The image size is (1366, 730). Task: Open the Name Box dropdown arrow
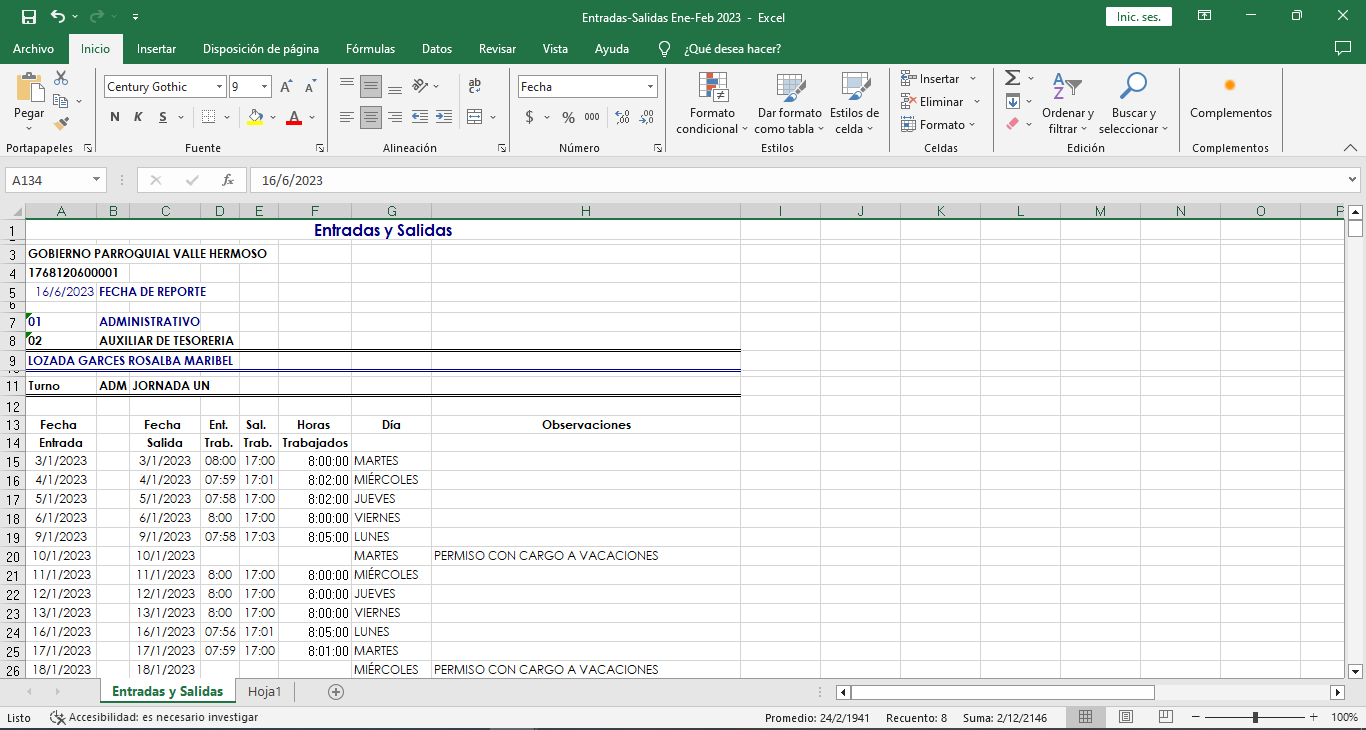pos(97,180)
